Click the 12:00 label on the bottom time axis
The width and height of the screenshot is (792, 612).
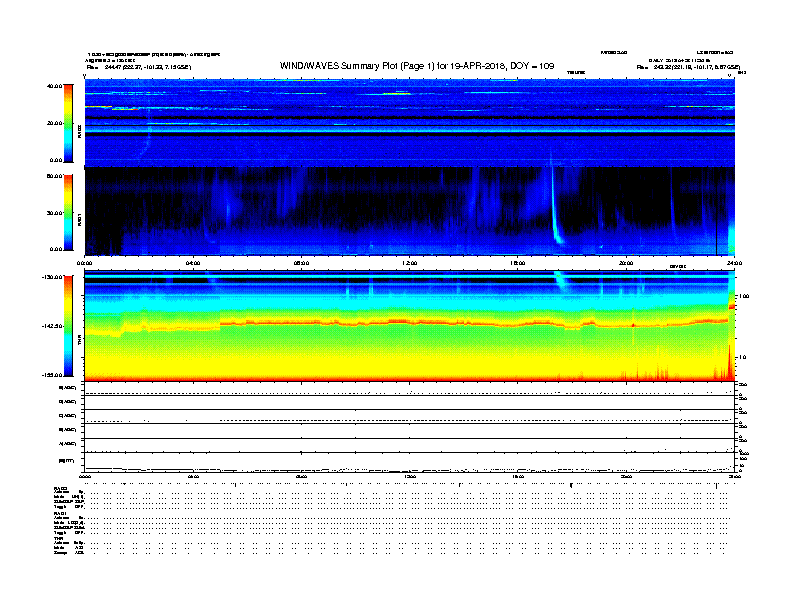click(410, 476)
